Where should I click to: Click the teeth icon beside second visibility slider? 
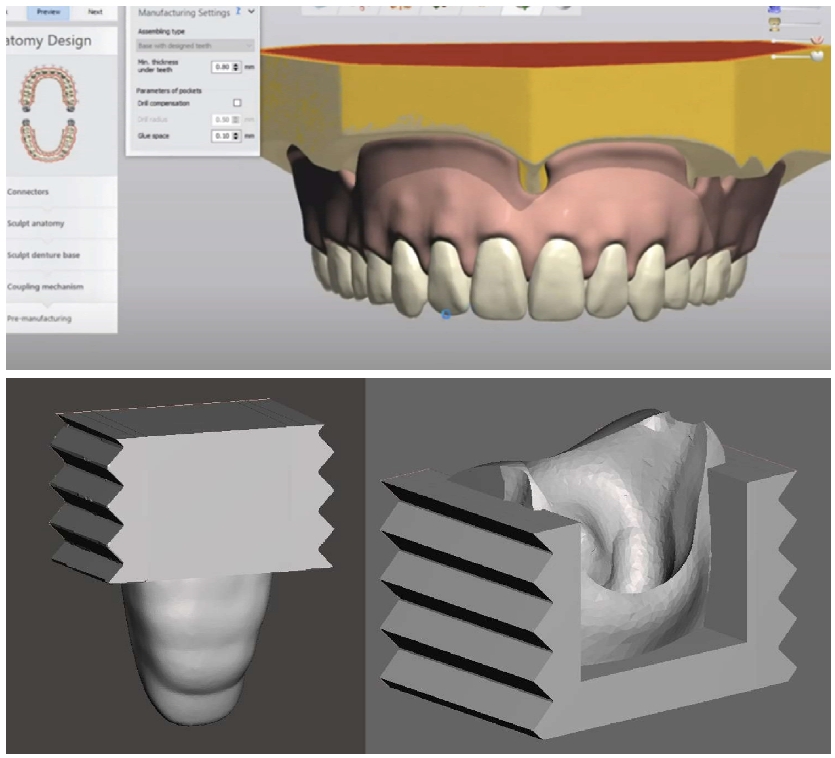point(774,25)
